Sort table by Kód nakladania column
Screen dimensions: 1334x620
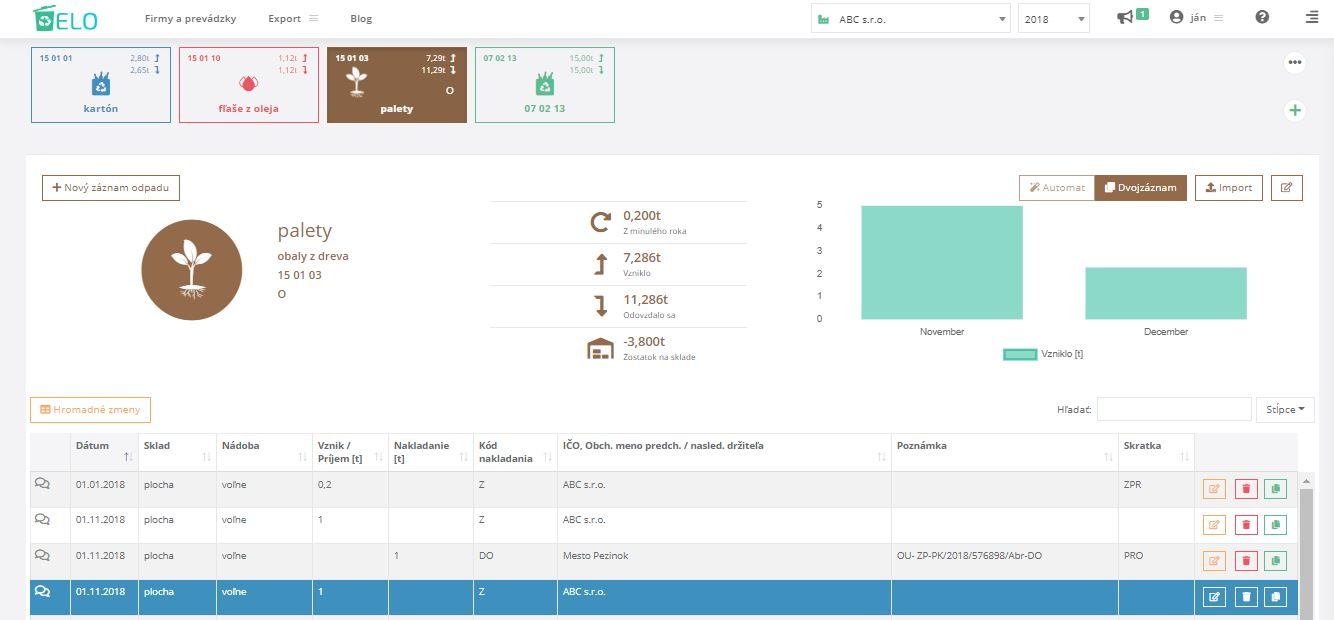[x=516, y=451]
